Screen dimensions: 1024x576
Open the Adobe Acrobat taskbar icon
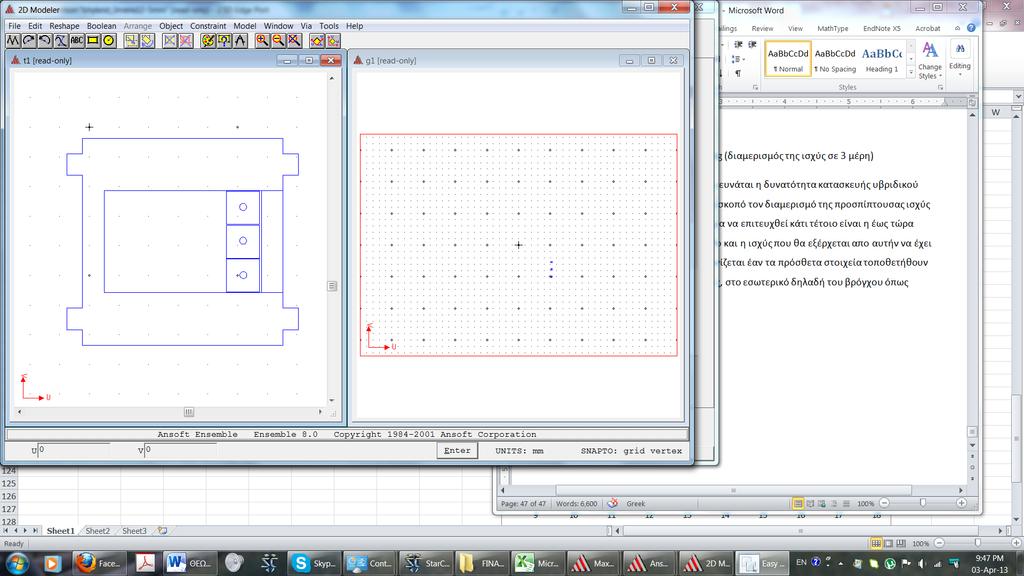pyautogui.click(x=145, y=563)
